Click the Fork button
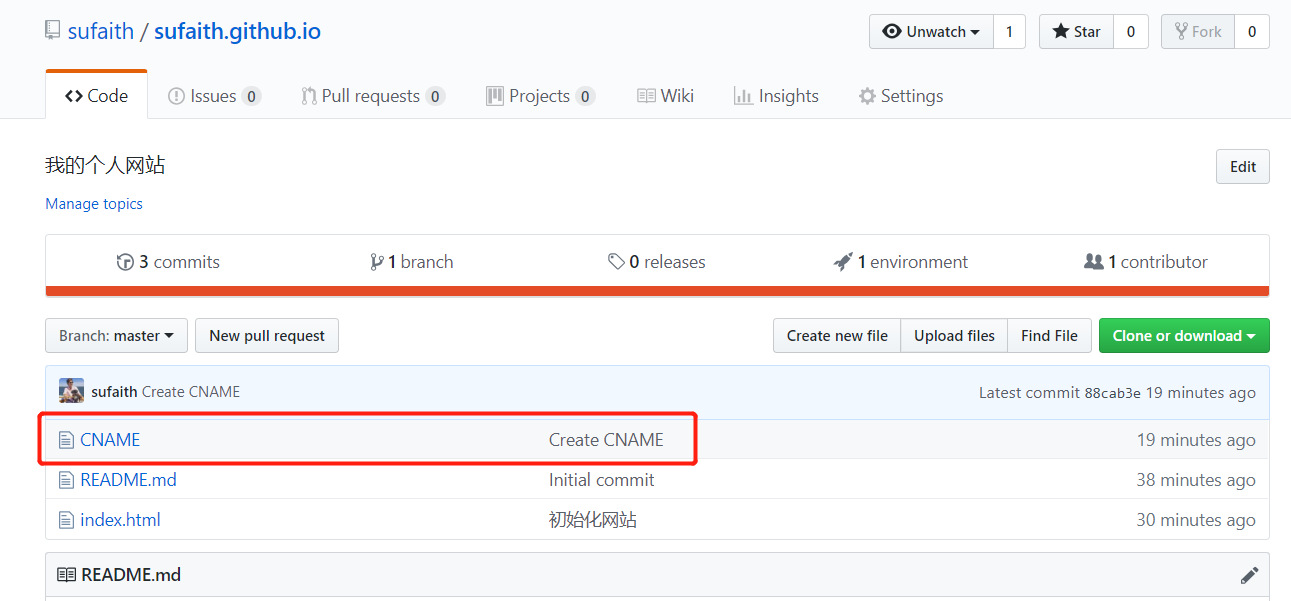The height and width of the screenshot is (601, 1291). point(1198,31)
